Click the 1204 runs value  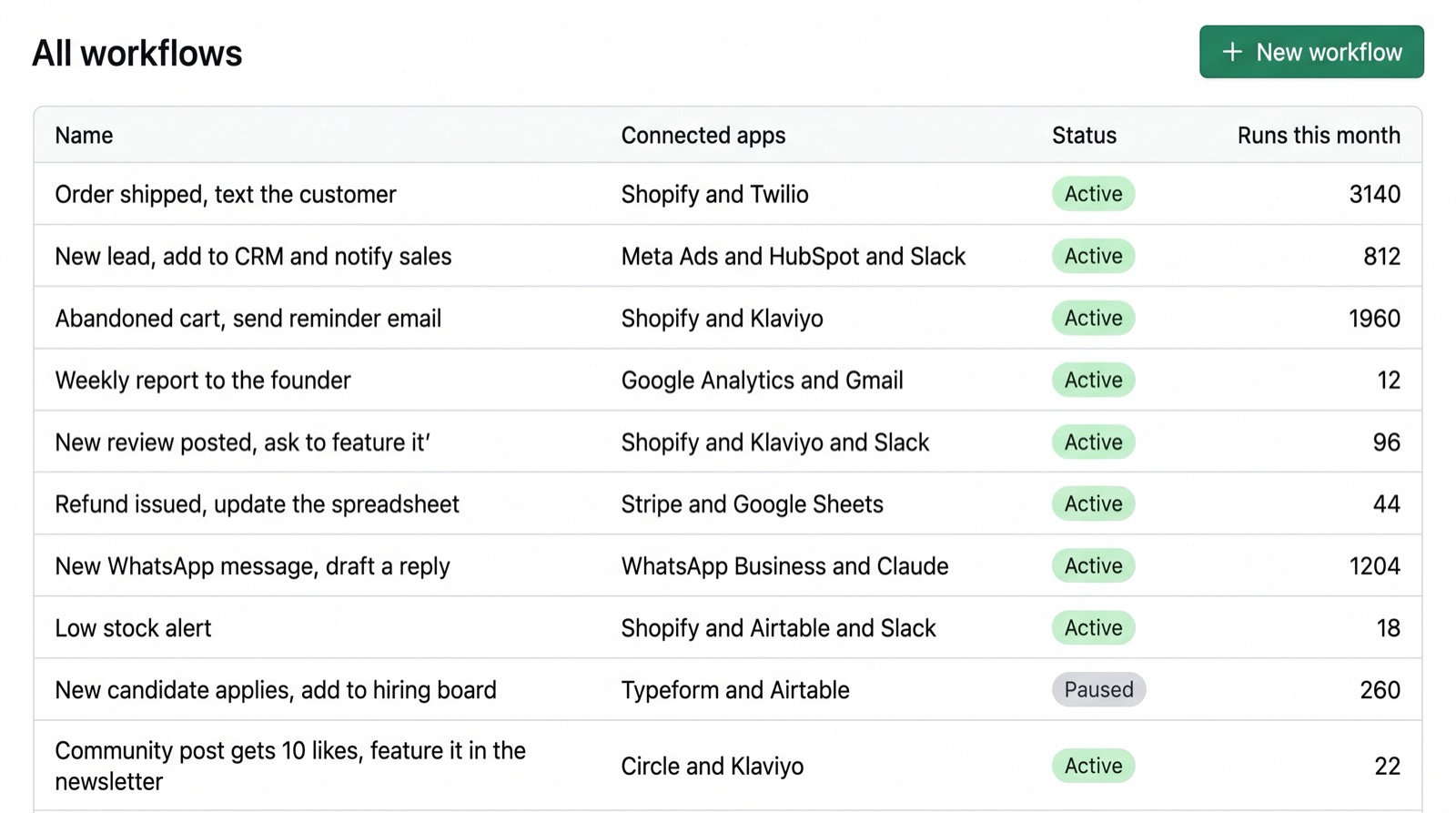(1374, 565)
